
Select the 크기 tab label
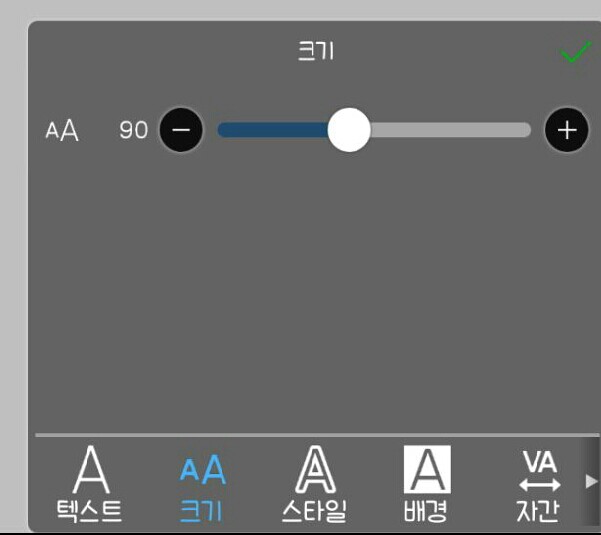(202, 512)
